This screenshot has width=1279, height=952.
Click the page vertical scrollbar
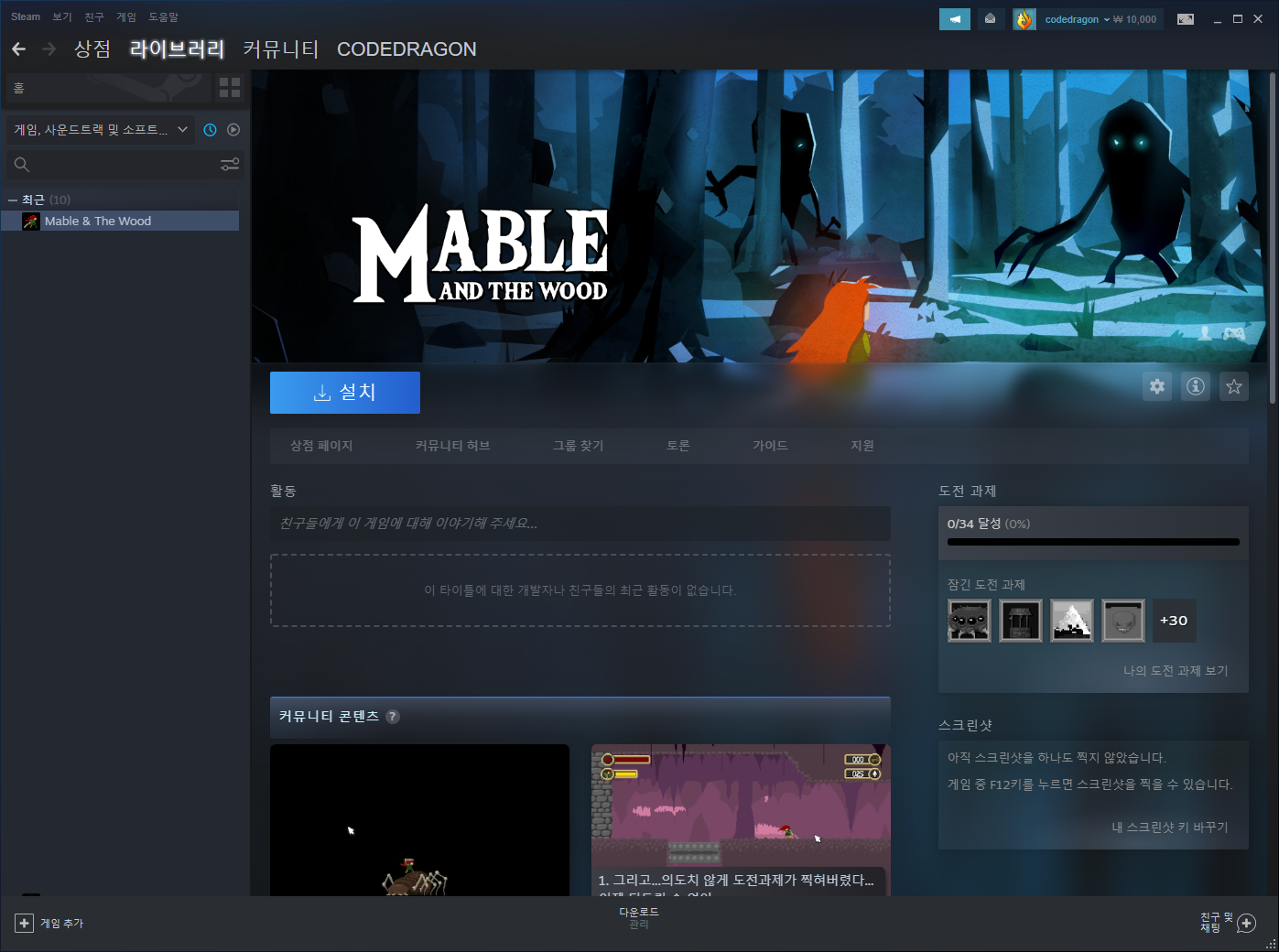coord(1272,238)
